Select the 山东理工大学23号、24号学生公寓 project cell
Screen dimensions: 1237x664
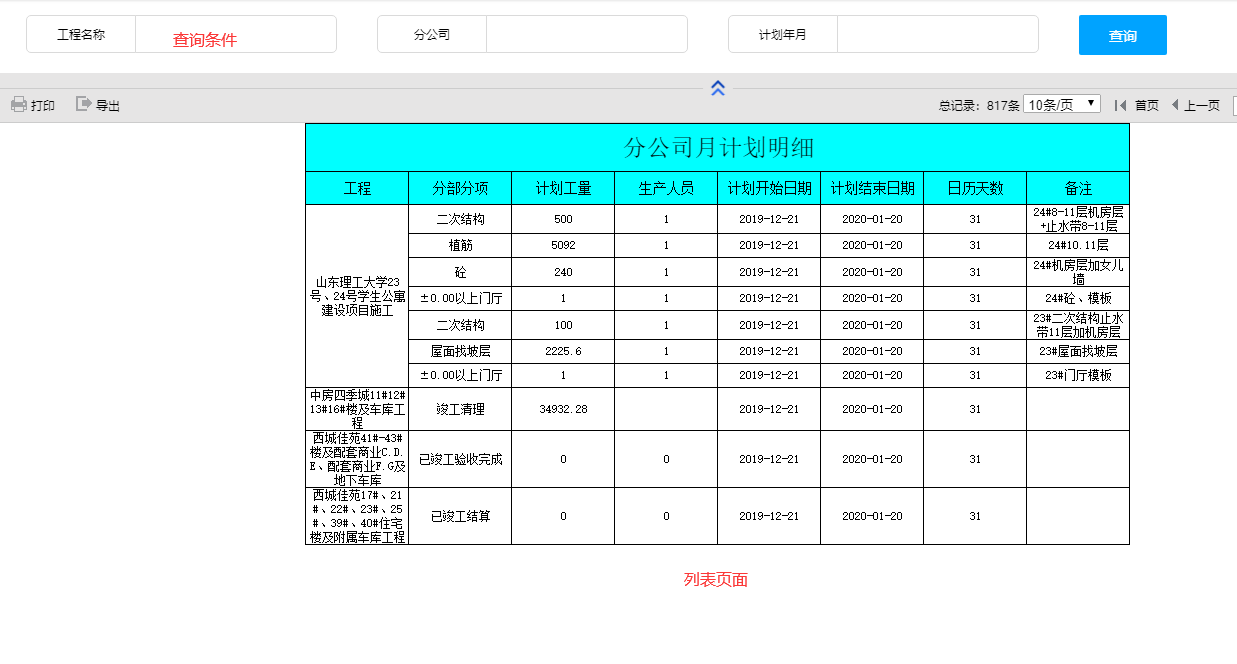(x=357, y=296)
